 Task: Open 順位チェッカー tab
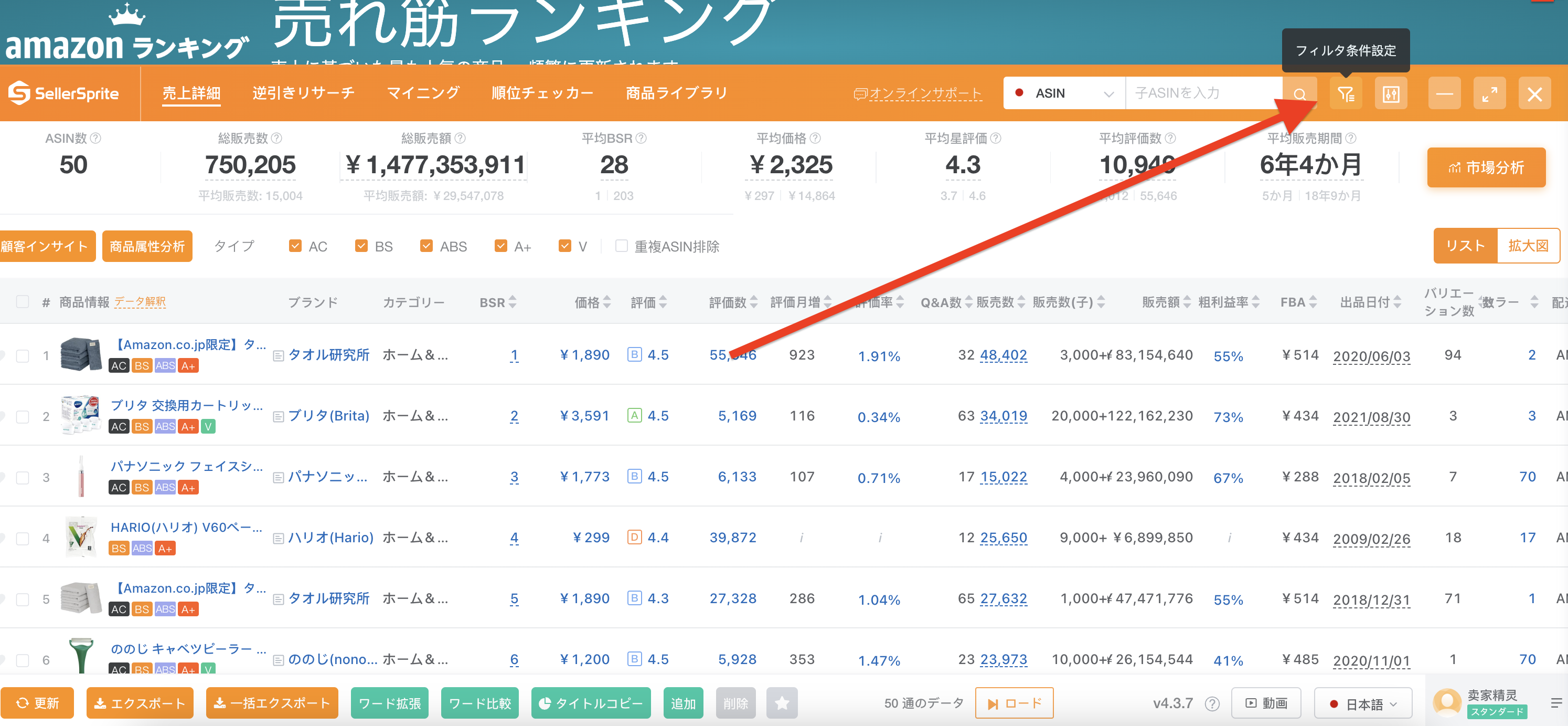(x=542, y=93)
